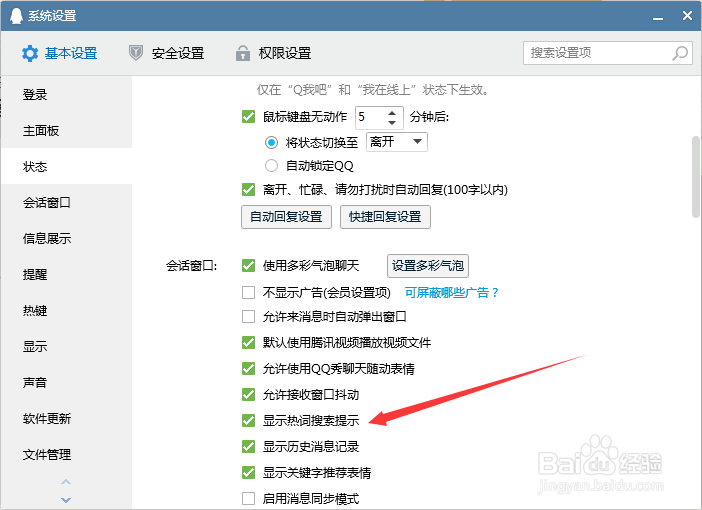Click the shield icon for 安全设置
702x510 pixels.
[136, 53]
